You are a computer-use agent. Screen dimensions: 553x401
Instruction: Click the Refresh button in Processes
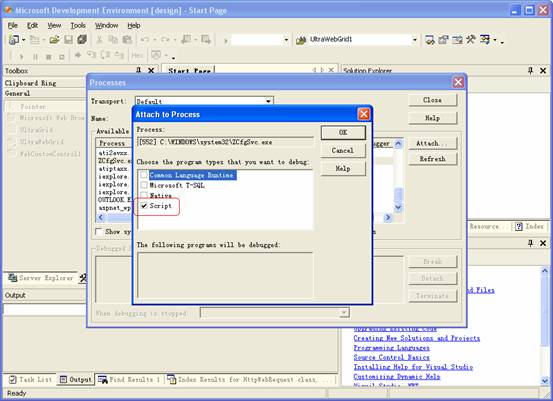[x=433, y=159]
